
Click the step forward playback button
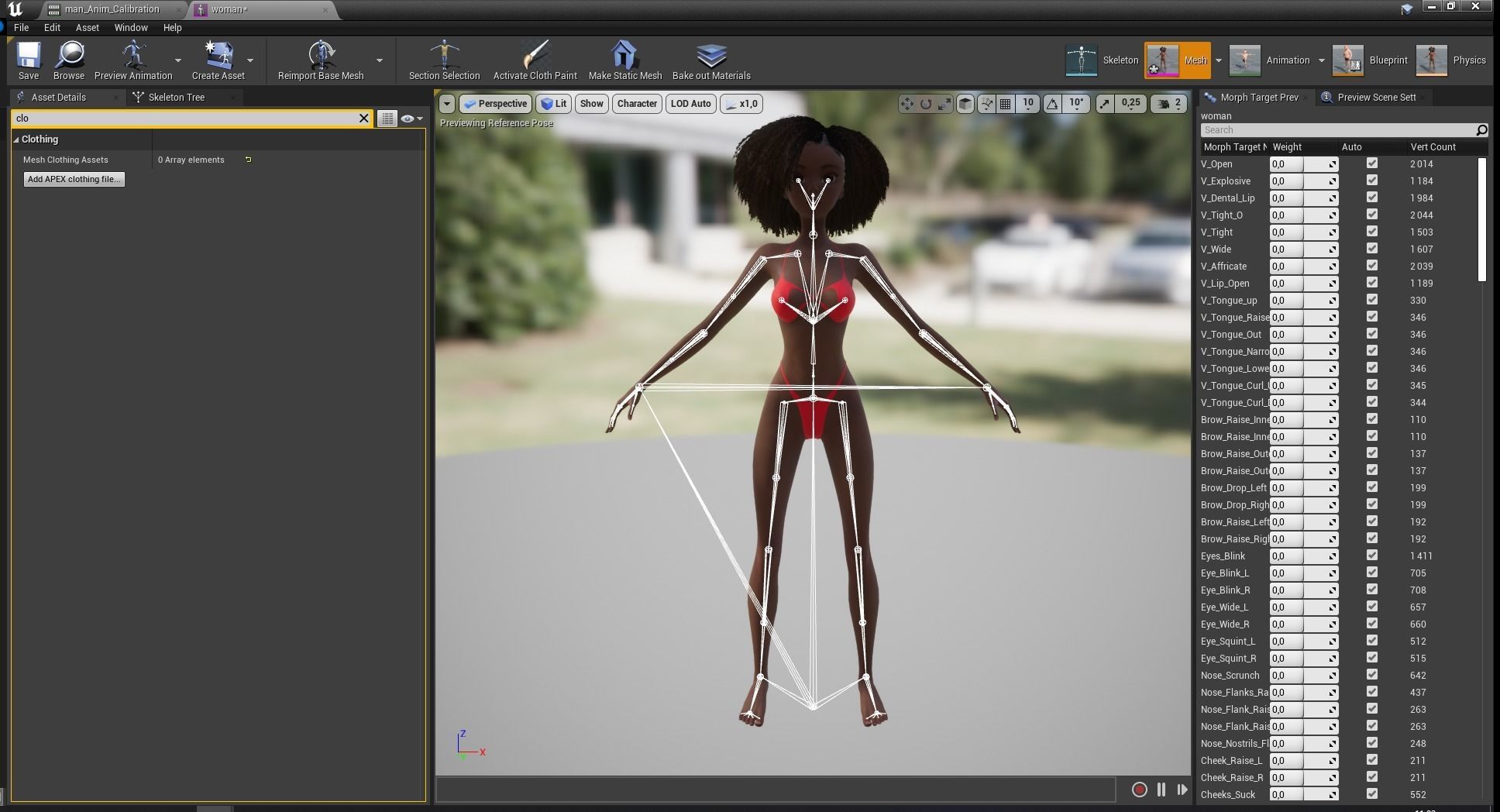[x=1182, y=790]
